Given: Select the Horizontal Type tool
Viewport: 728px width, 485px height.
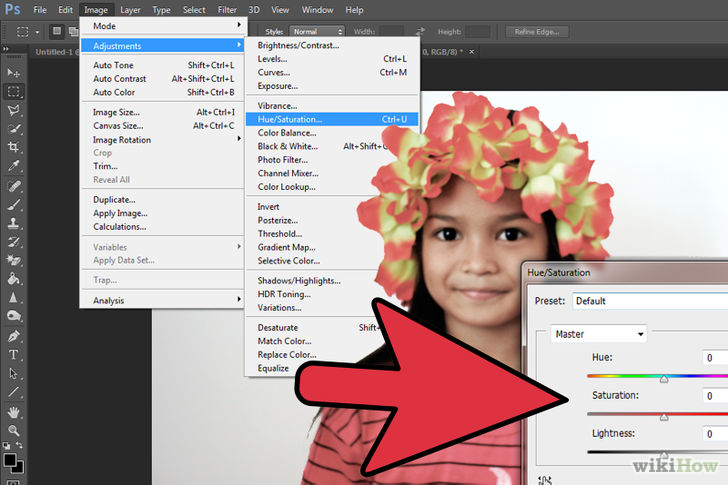Looking at the screenshot, I should click(13, 355).
